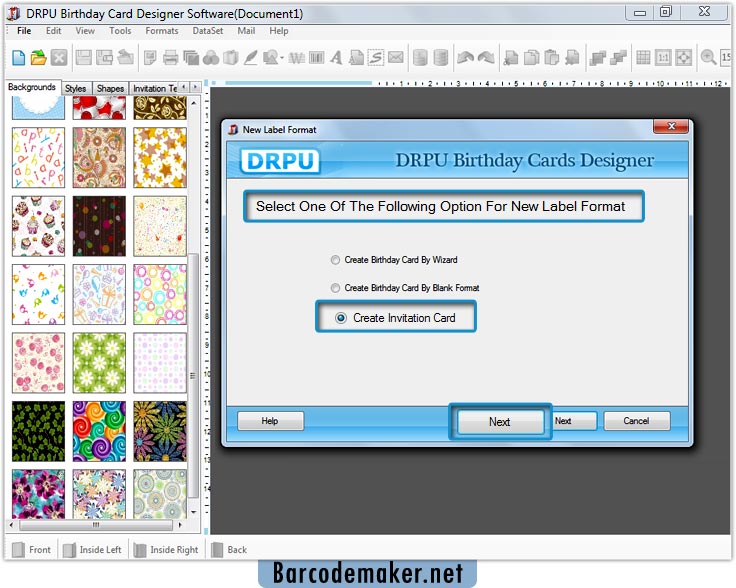Click the bring to front icon
The height and width of the screenshot is (588, 736).
(598, 58)
